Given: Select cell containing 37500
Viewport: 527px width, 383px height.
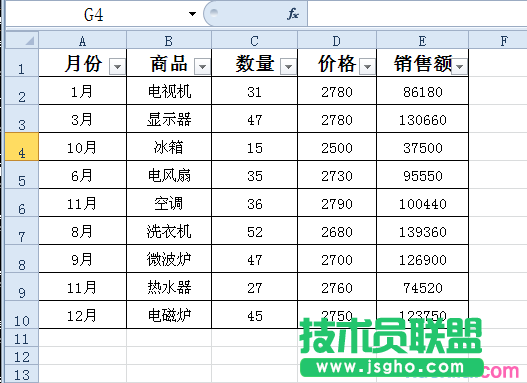Looking at the screenshot, I should pos(422,147).
